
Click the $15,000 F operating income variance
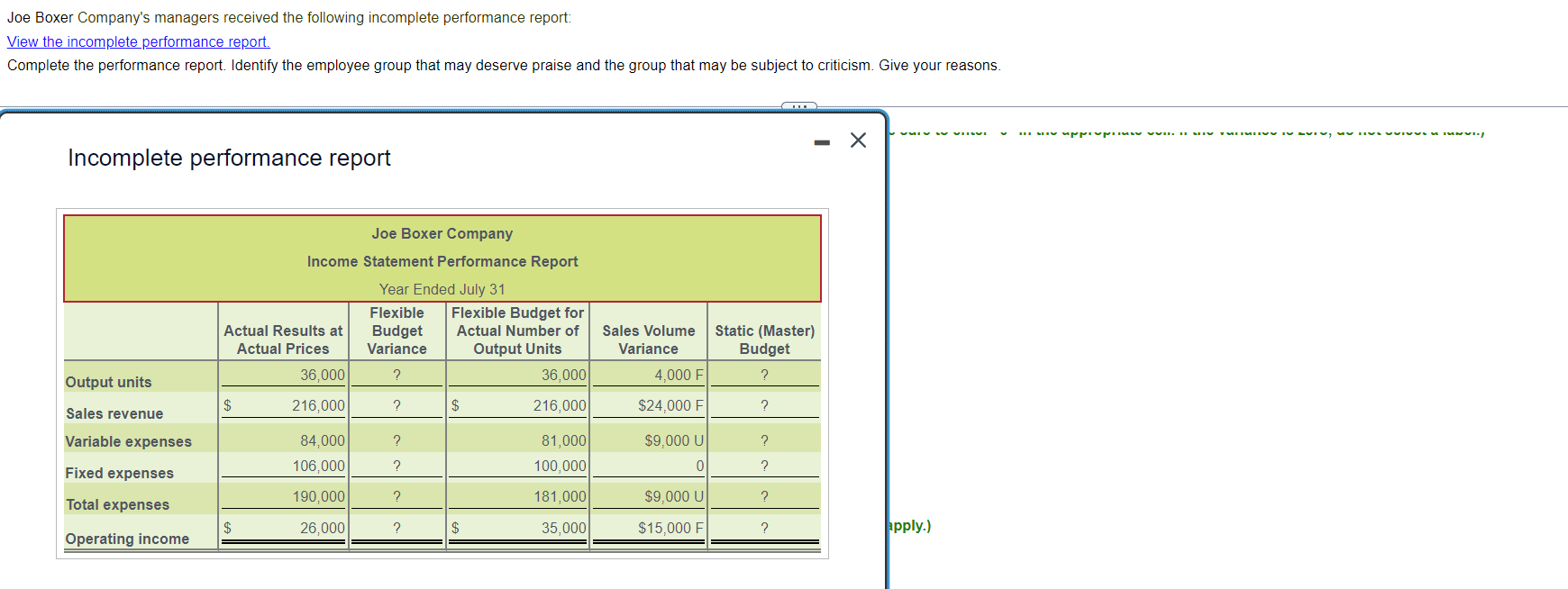coord(670,528)
